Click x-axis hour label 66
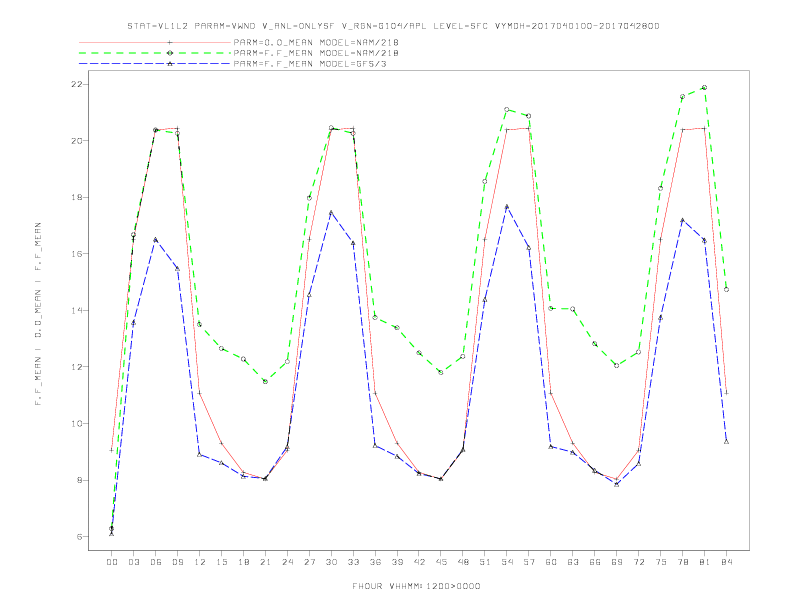792x612 pixels. [x=595, y=562]
